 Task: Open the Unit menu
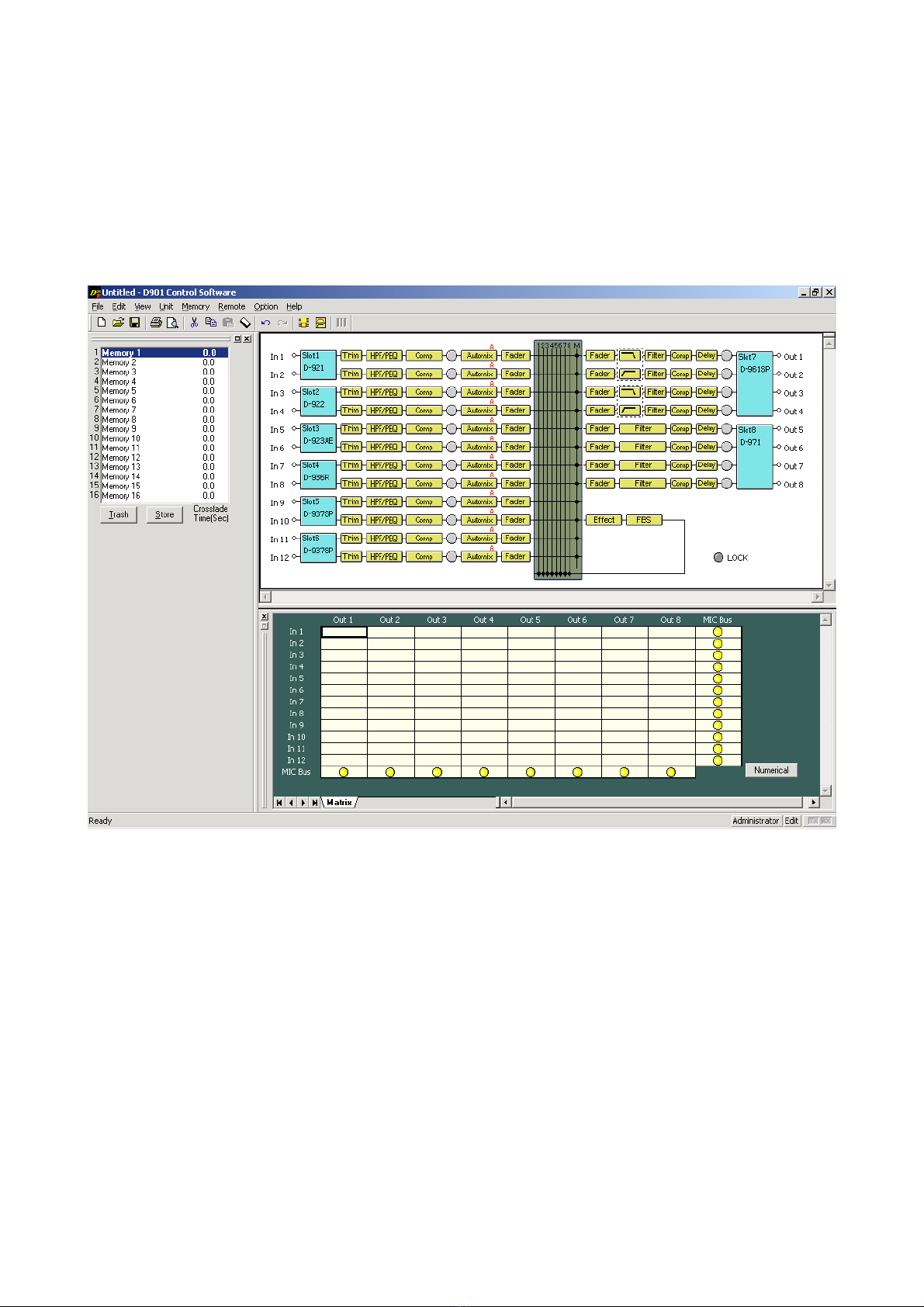click(166, 306)
